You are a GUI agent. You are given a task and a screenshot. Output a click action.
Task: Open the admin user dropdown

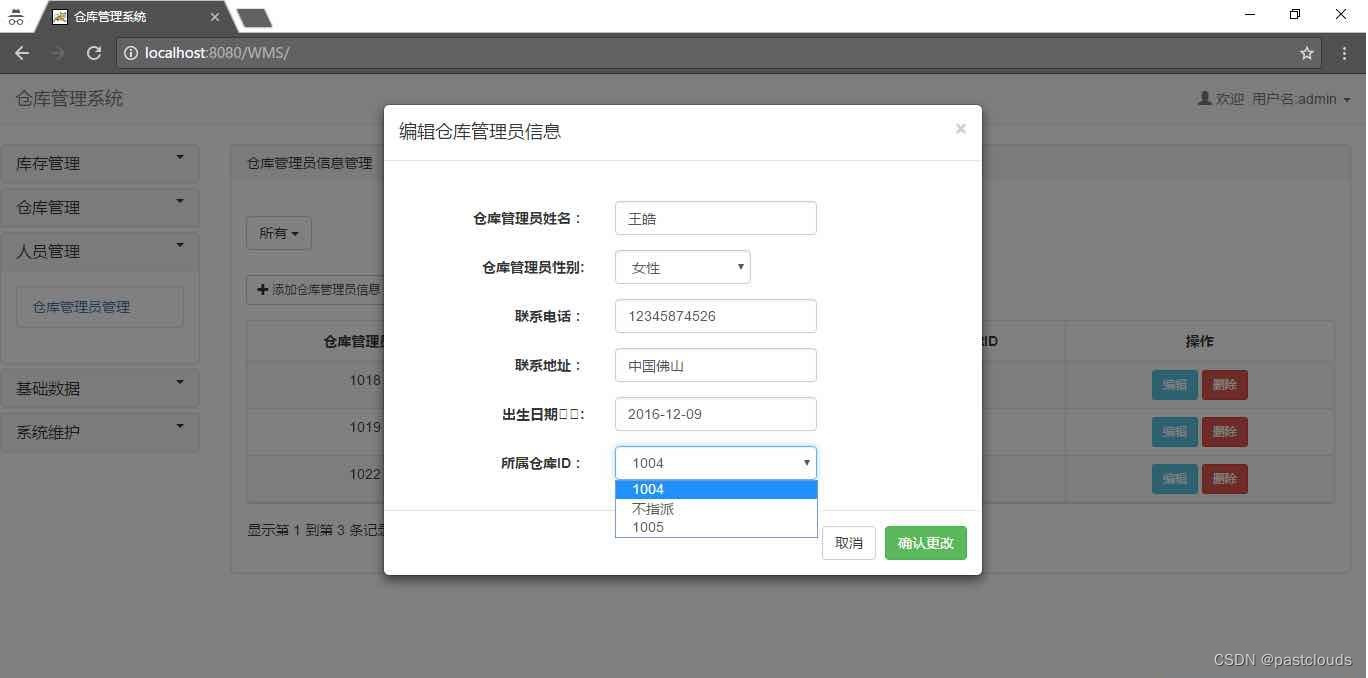1274,99
